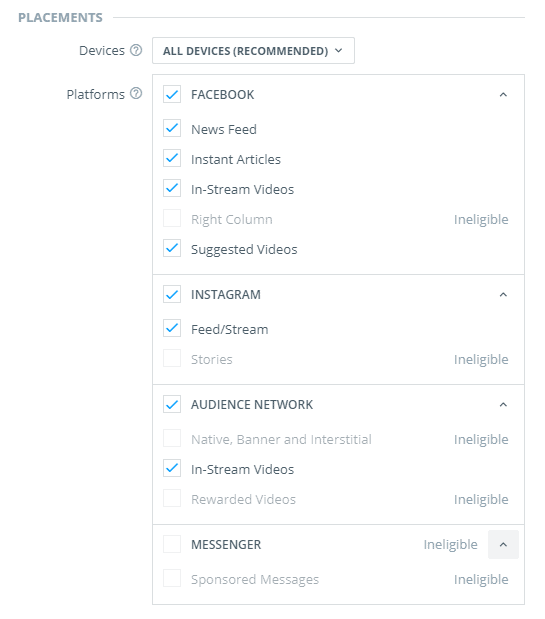
Task: Toggle the Instant Articles checkbox
Action: (172, 158)
